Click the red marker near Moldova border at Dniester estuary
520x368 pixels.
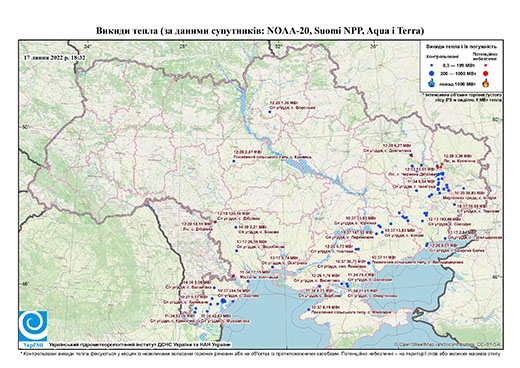233,276
